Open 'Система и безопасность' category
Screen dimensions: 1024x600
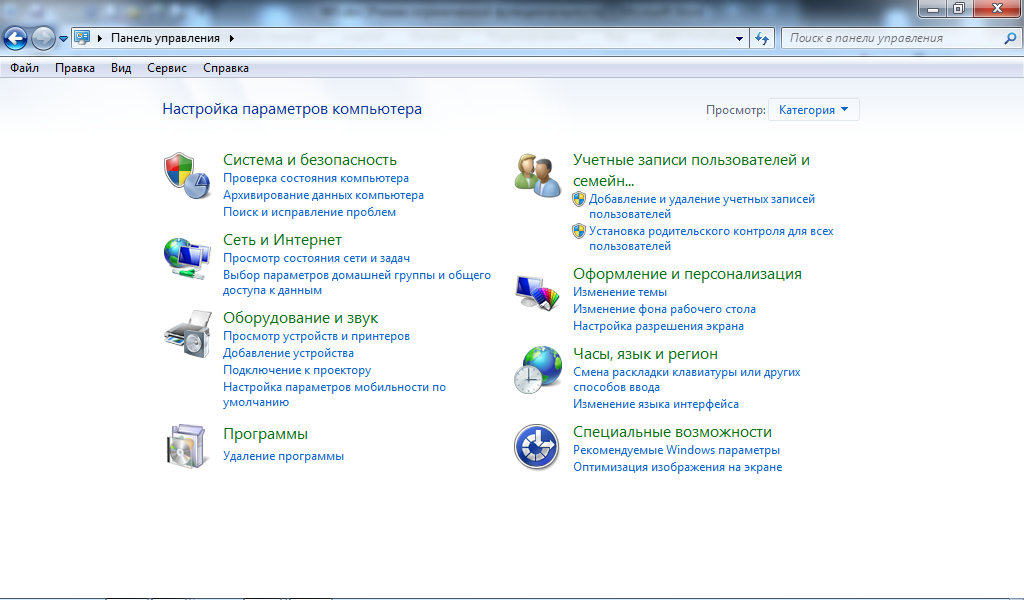tap(310, 160)
